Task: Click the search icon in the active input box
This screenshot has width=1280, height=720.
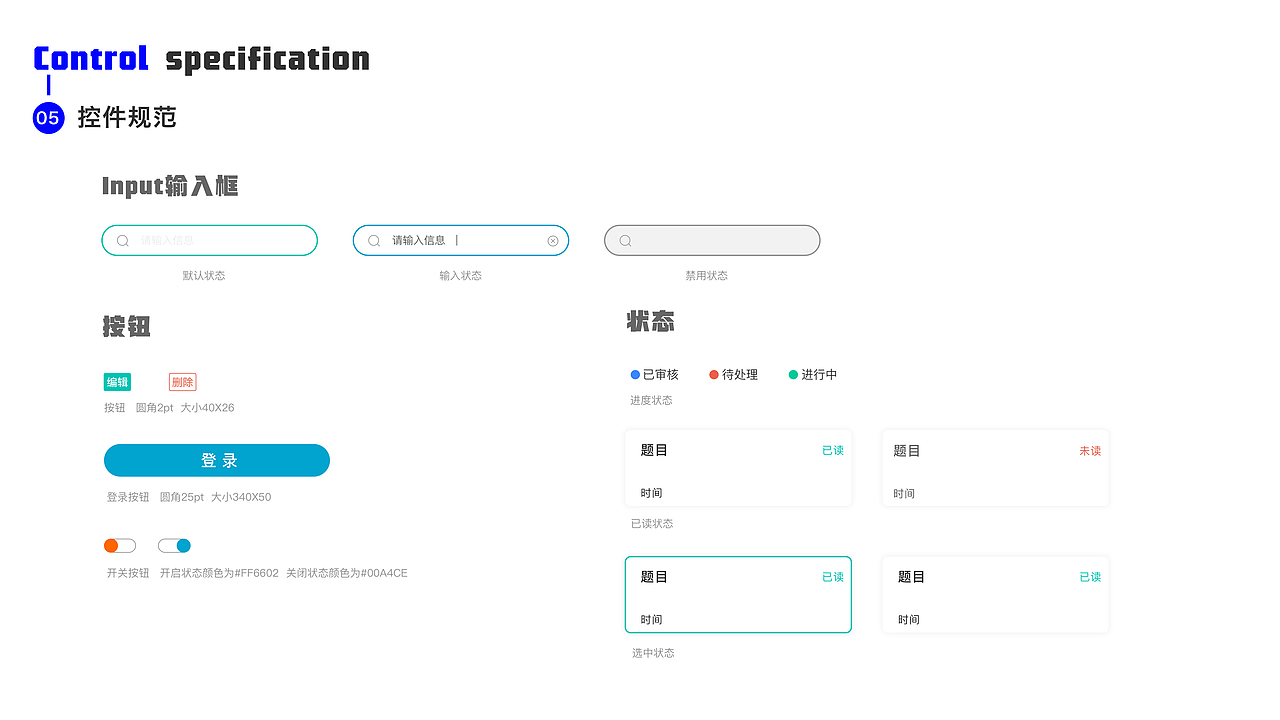Action: click(374, 240)
